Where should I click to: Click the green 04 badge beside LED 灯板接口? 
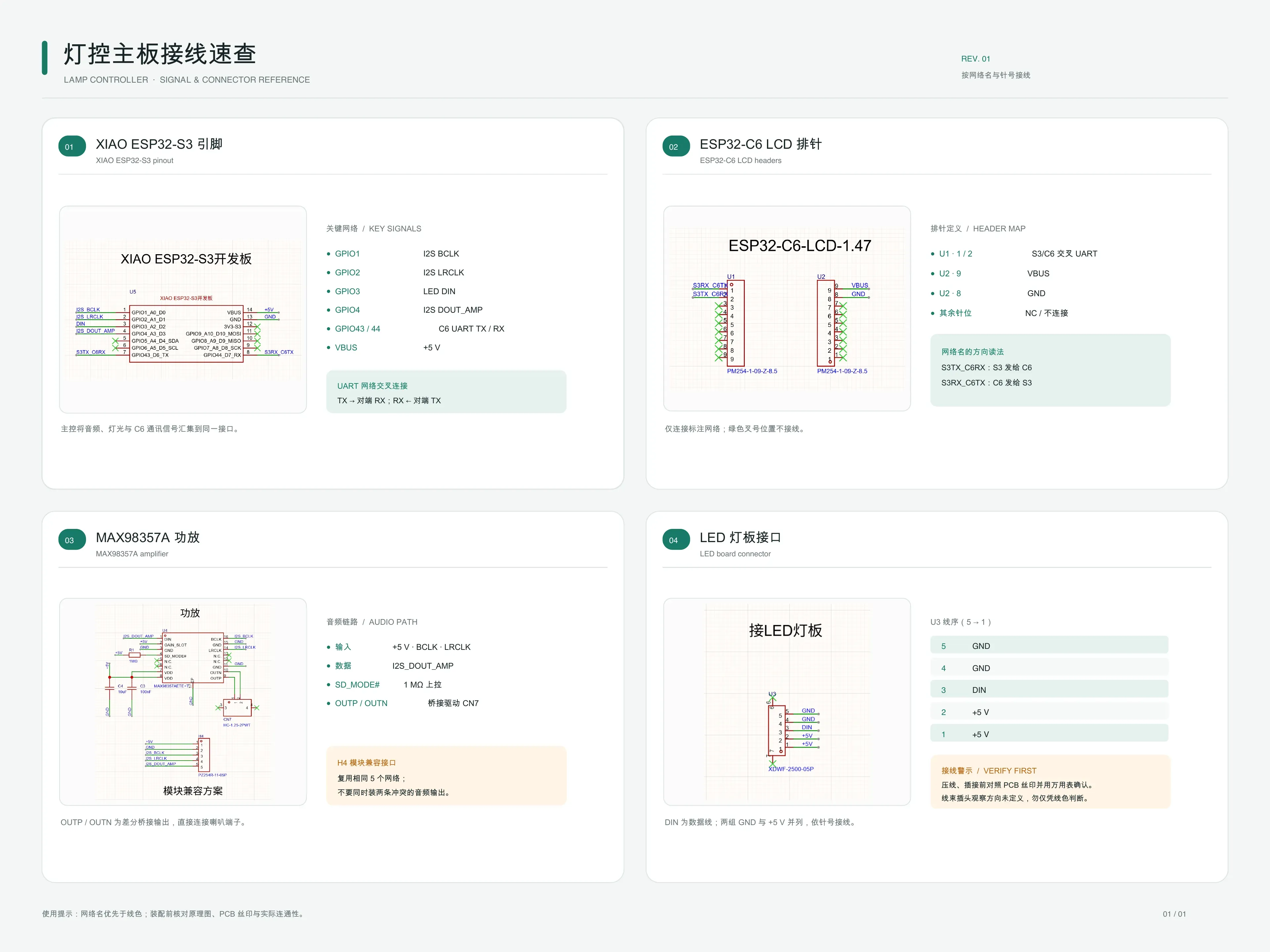[x=676, y=540]
